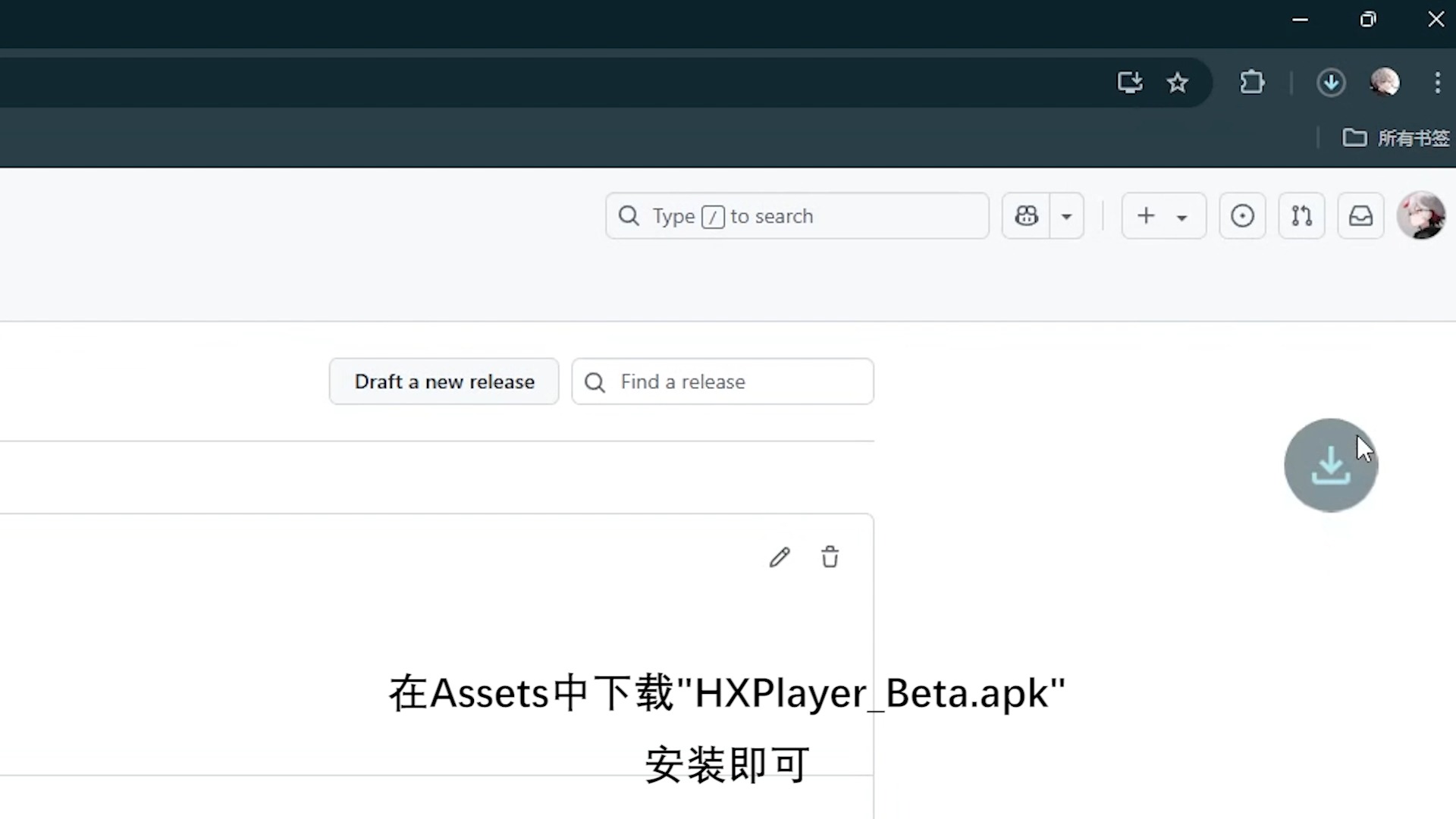Click the timer/watch icon in top bar
Screen dimensions: 1456x819
tap(1243, 216)
